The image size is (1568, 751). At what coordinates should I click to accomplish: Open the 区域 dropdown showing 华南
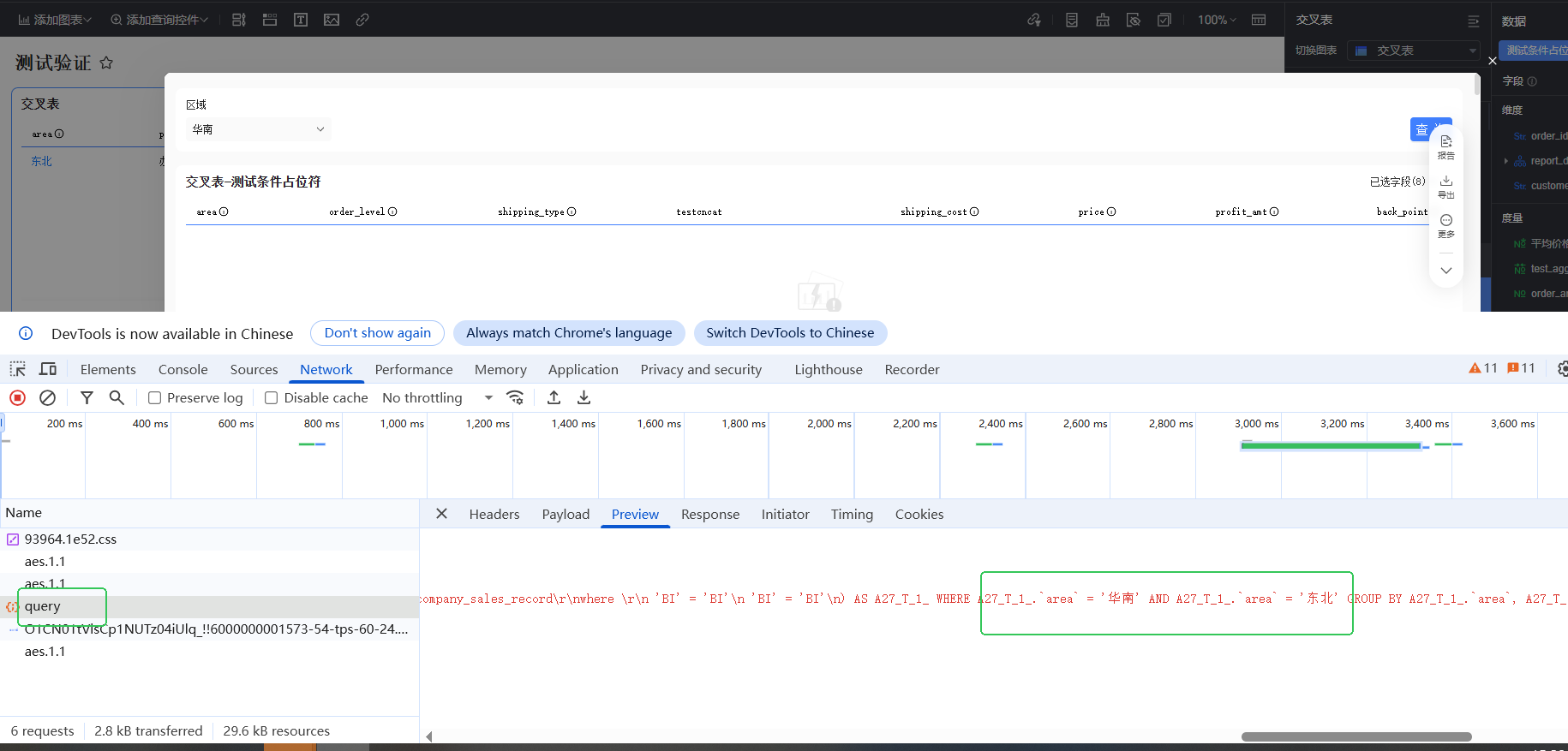pos(258,129)
